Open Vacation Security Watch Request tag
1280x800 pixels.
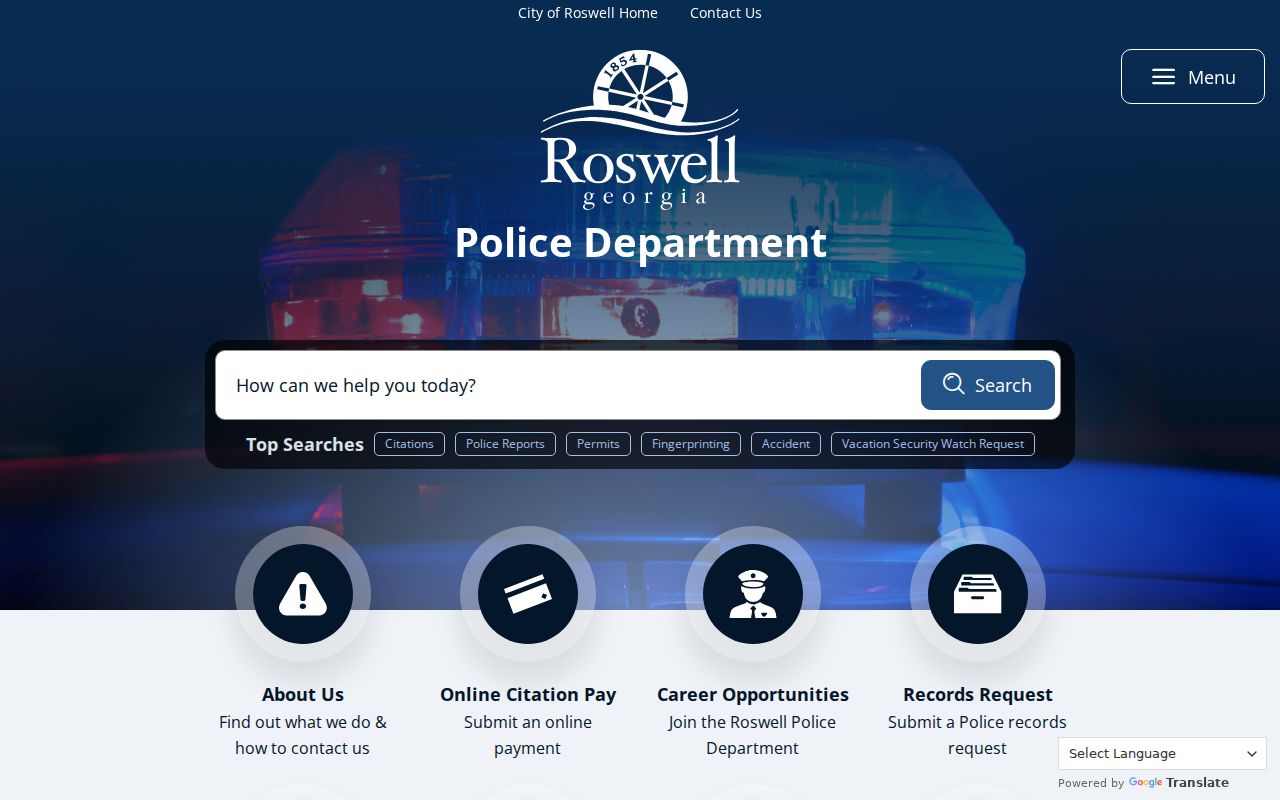pyautogui.click(x=933, y=444)
